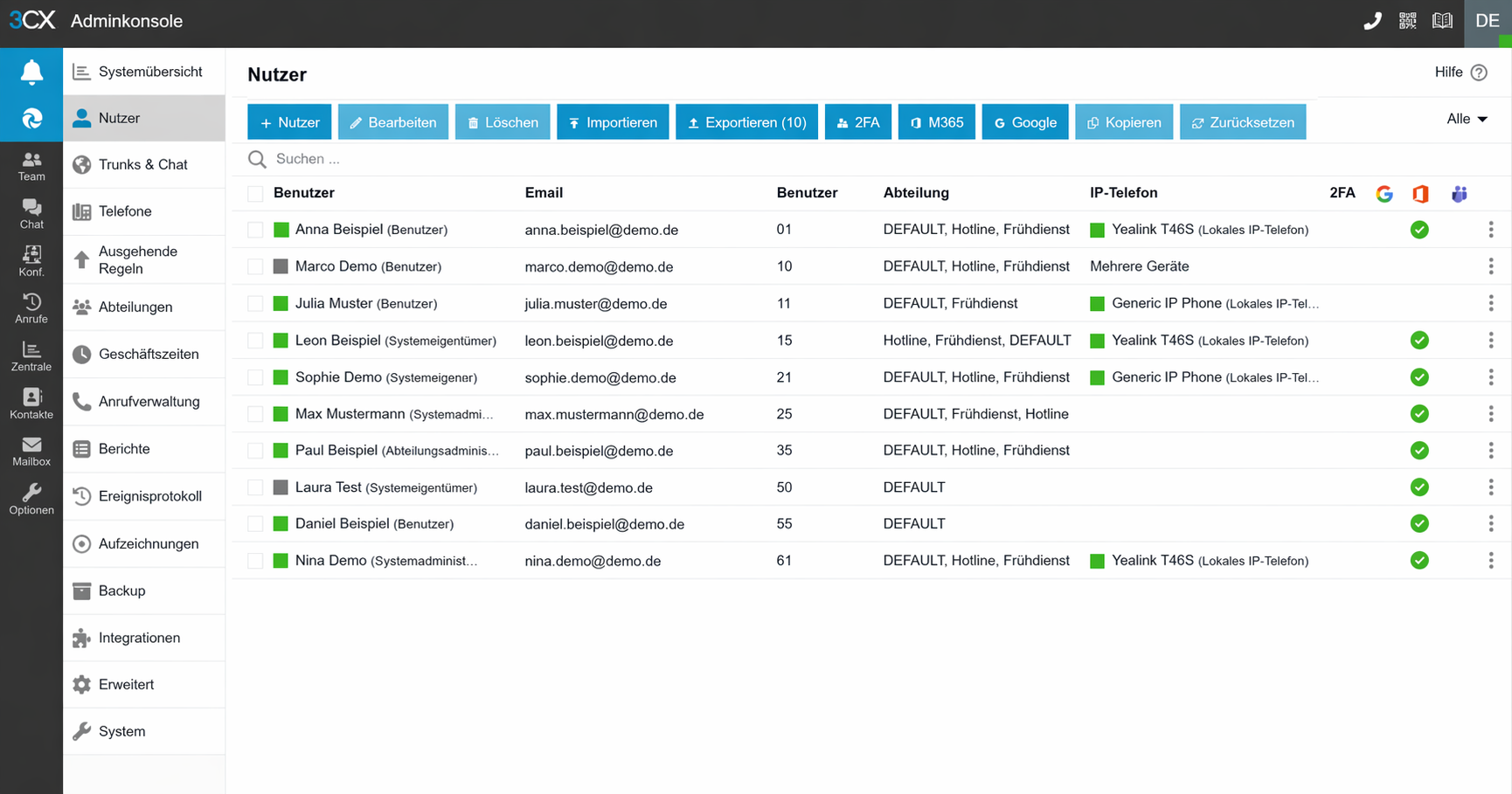Open three-dot menu for Nina Demo
1512x794 pixels.
click(x=1491, y=561)
